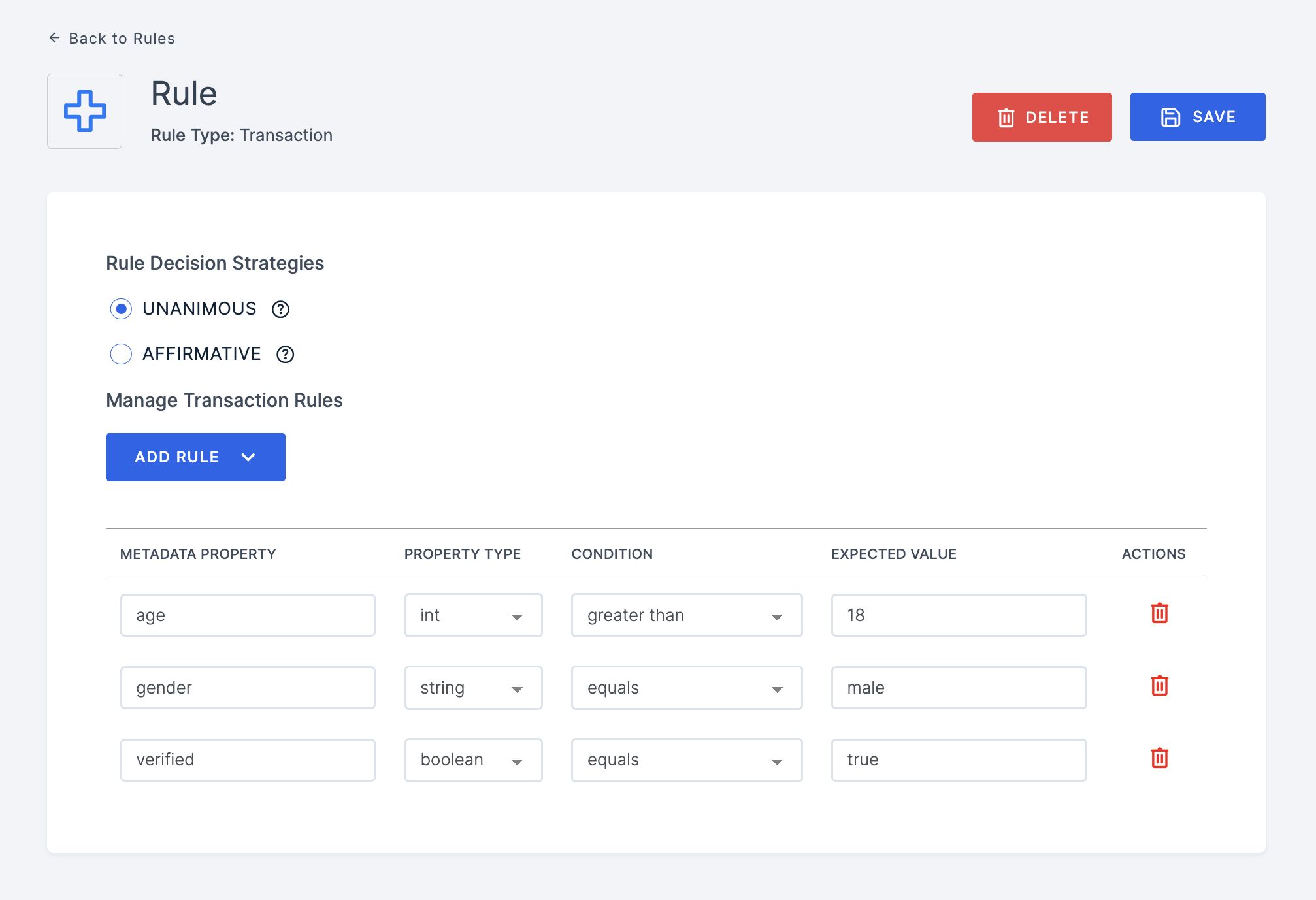The image size is (1316, 900).
Task: Open condition dropdown for verified row
Action: pos(780,760)
